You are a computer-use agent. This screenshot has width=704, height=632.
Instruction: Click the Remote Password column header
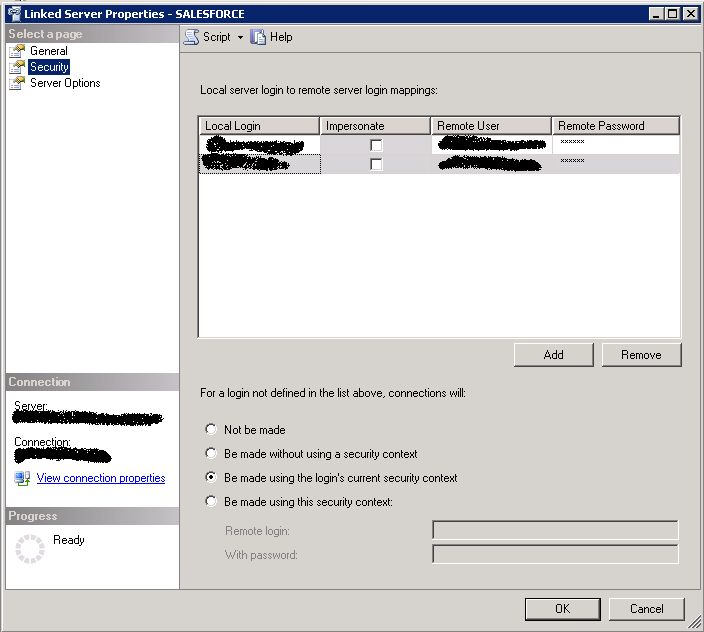click(616, 126)
